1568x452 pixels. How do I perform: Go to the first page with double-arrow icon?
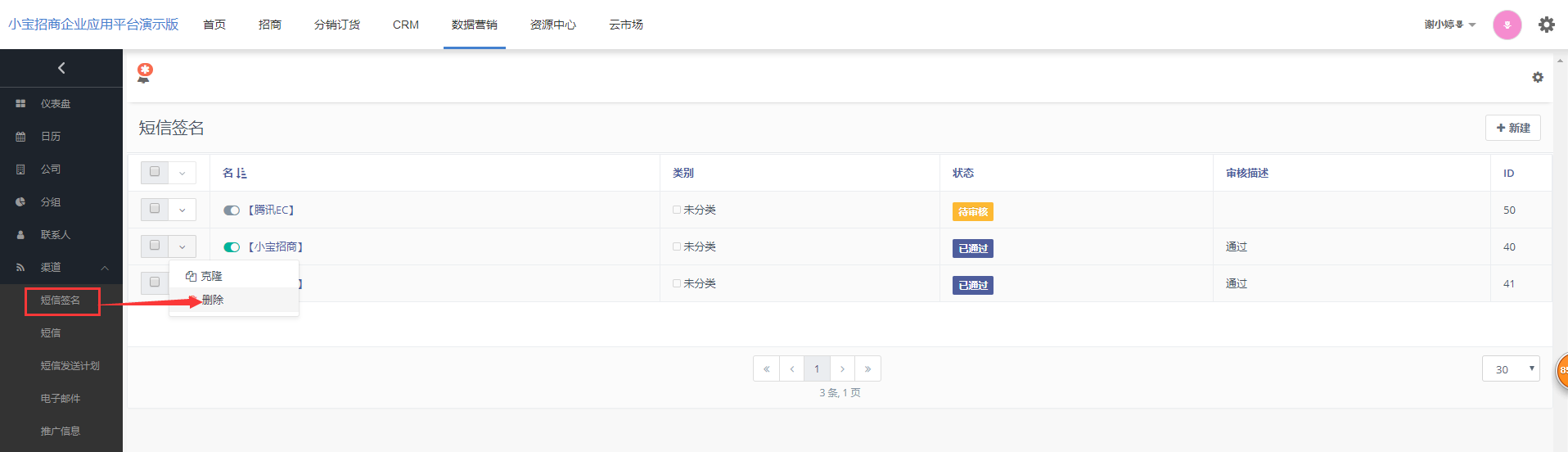766,369
